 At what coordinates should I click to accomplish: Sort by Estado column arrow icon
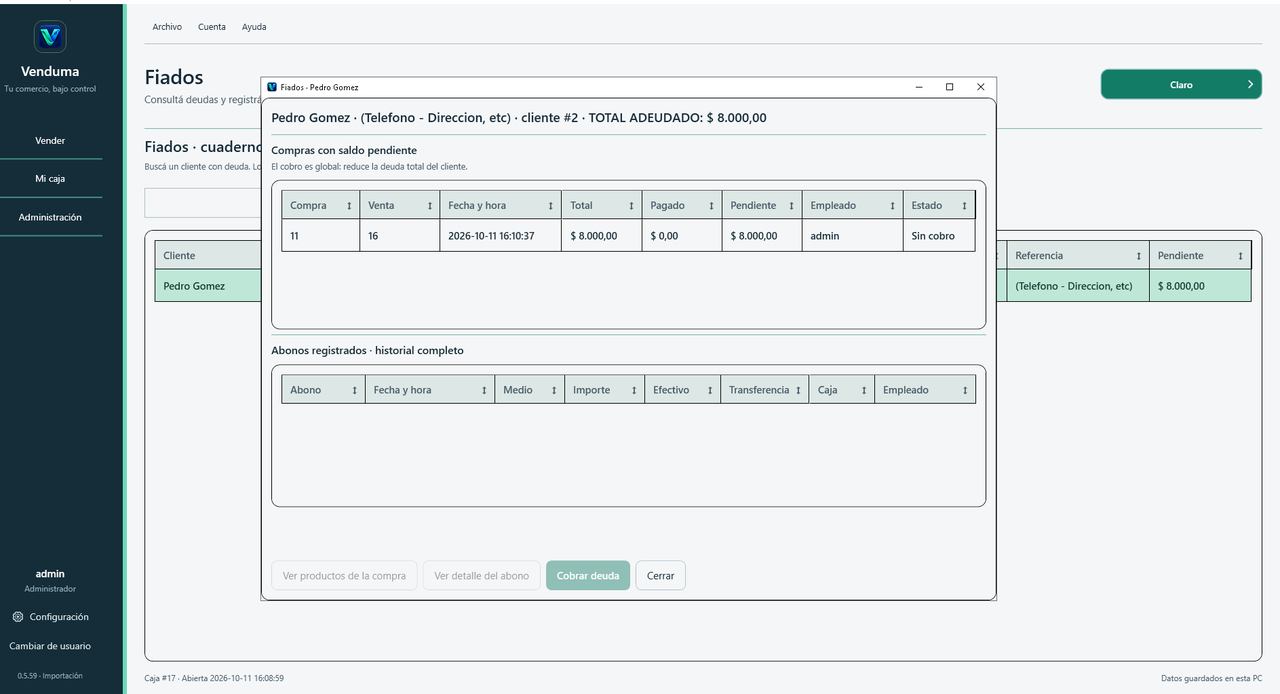click(965, 206)
